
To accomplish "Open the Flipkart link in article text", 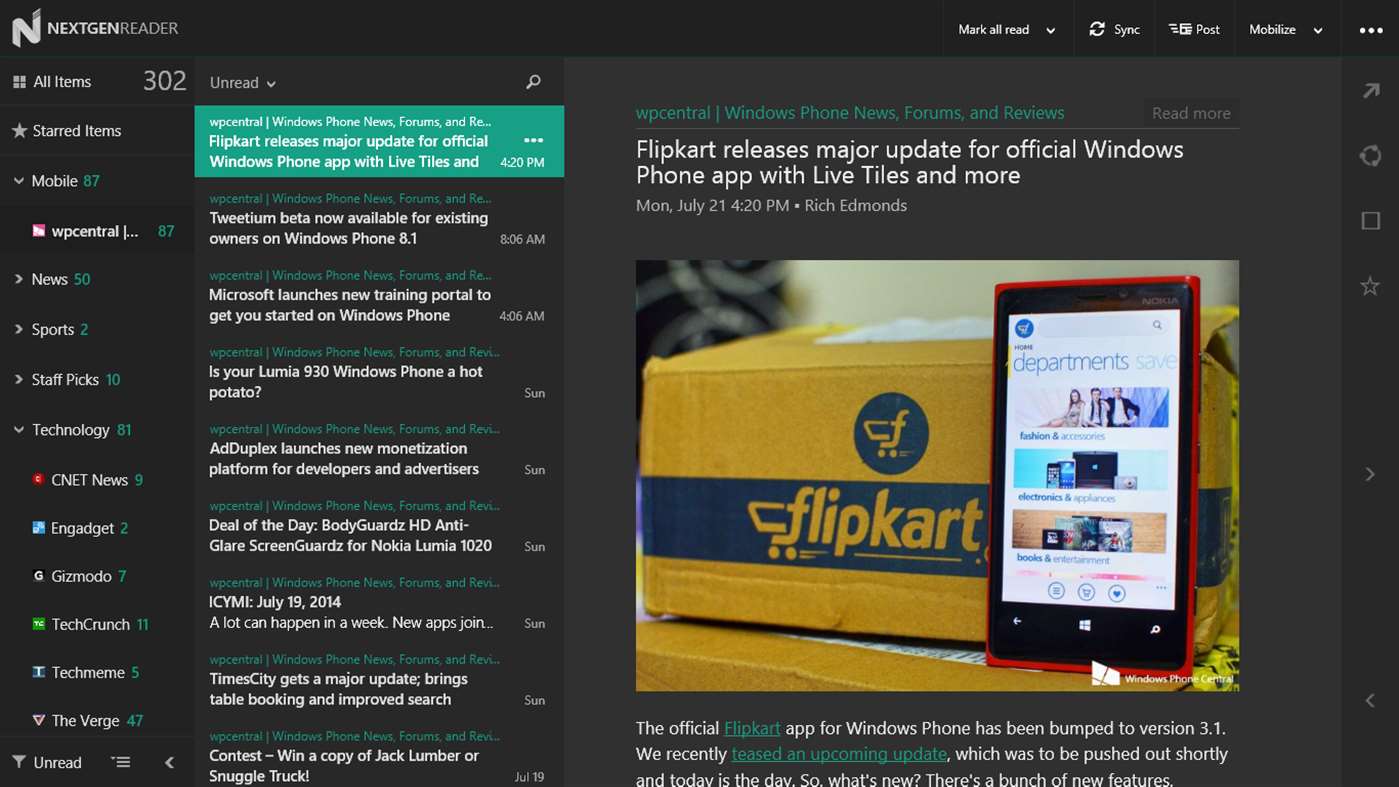I will [752, 728].
